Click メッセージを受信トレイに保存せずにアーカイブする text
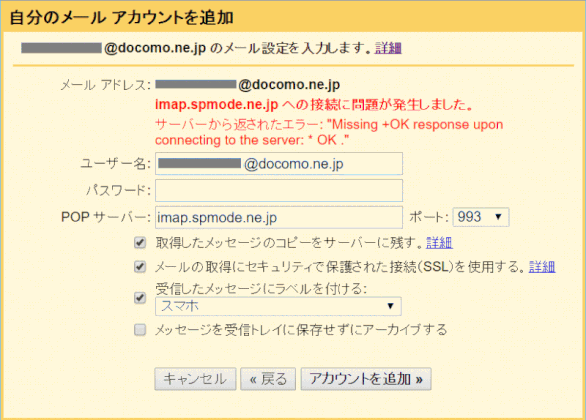The width and height of the screenshot is (586, 420). tap(301, 330)
